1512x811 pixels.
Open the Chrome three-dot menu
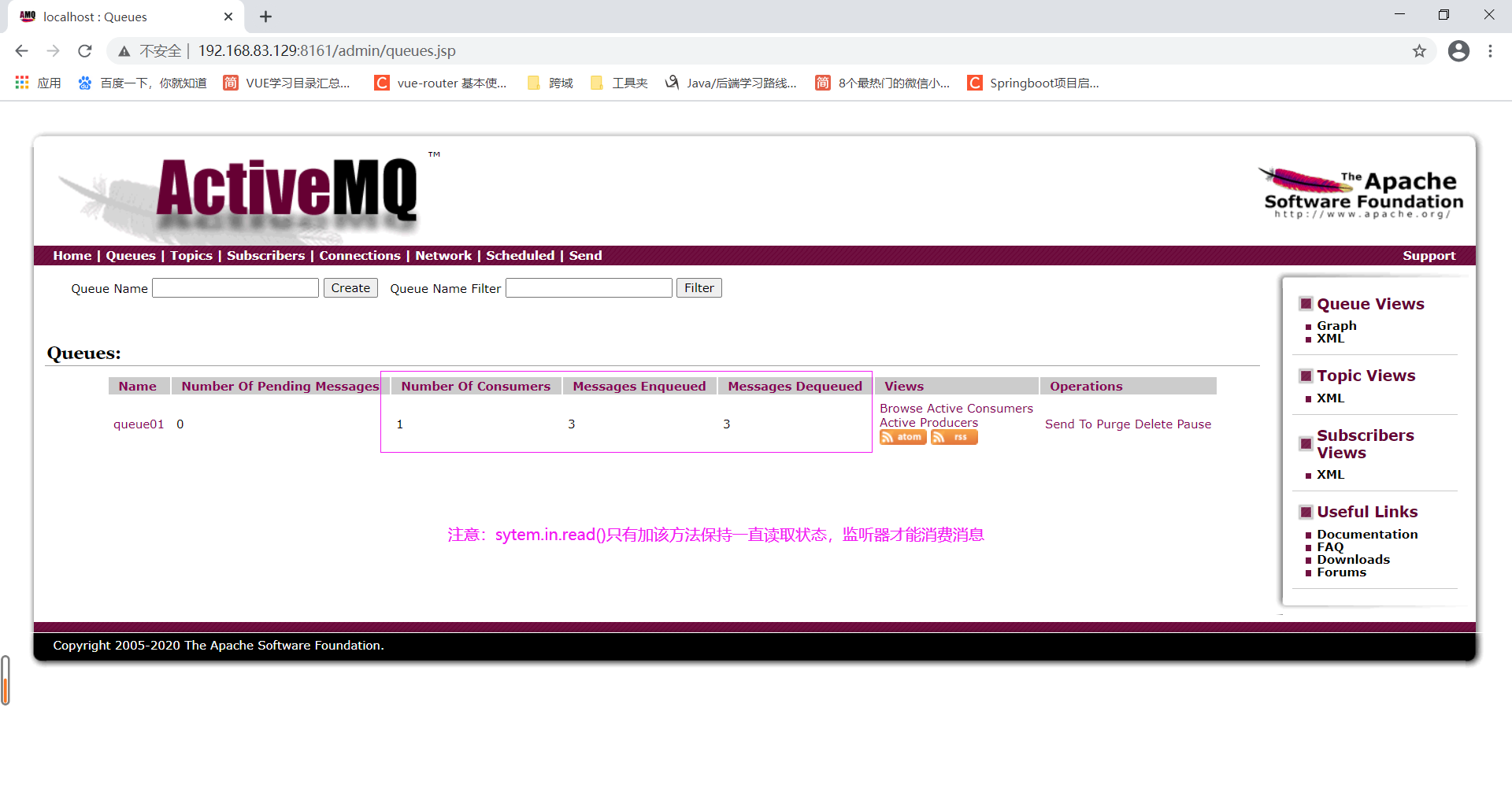(1490, 51)
